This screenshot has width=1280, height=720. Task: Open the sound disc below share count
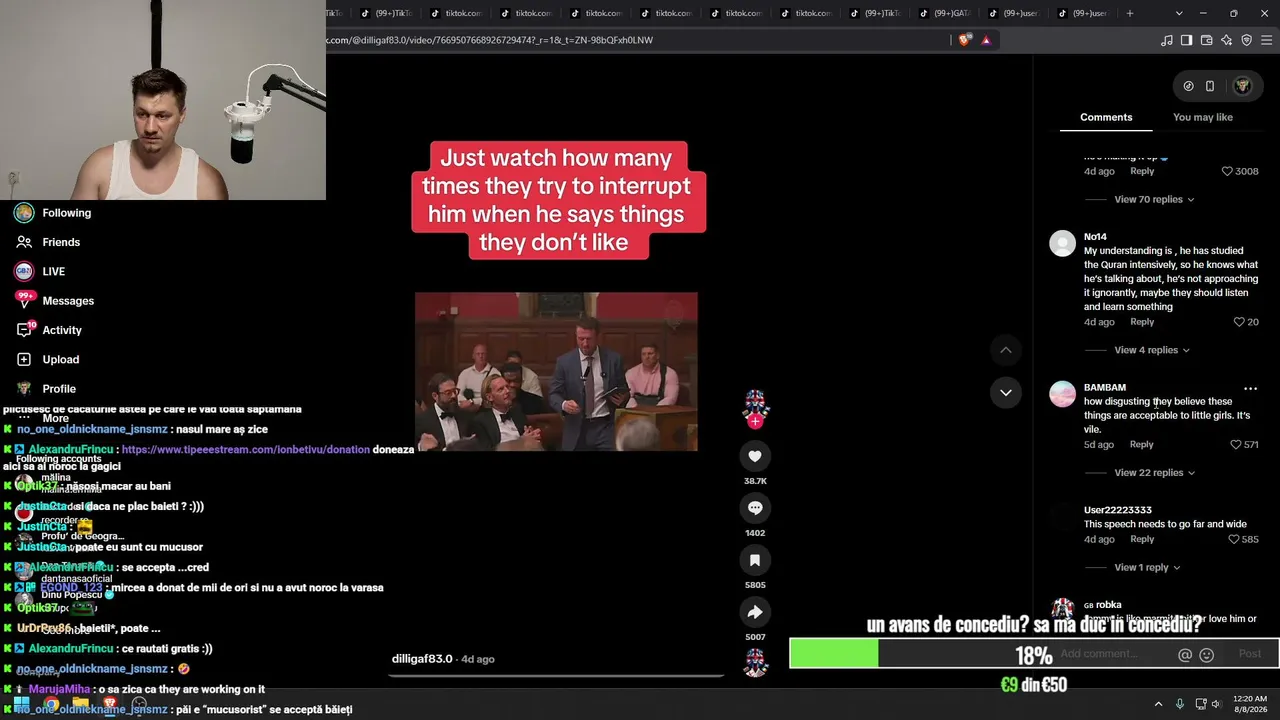coord(755,663)
